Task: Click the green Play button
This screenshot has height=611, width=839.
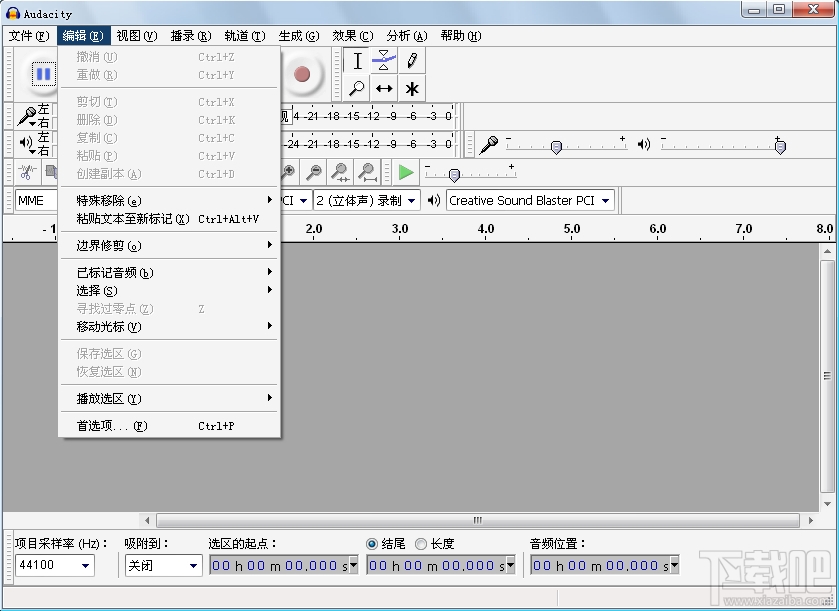Action: [405, 172]
